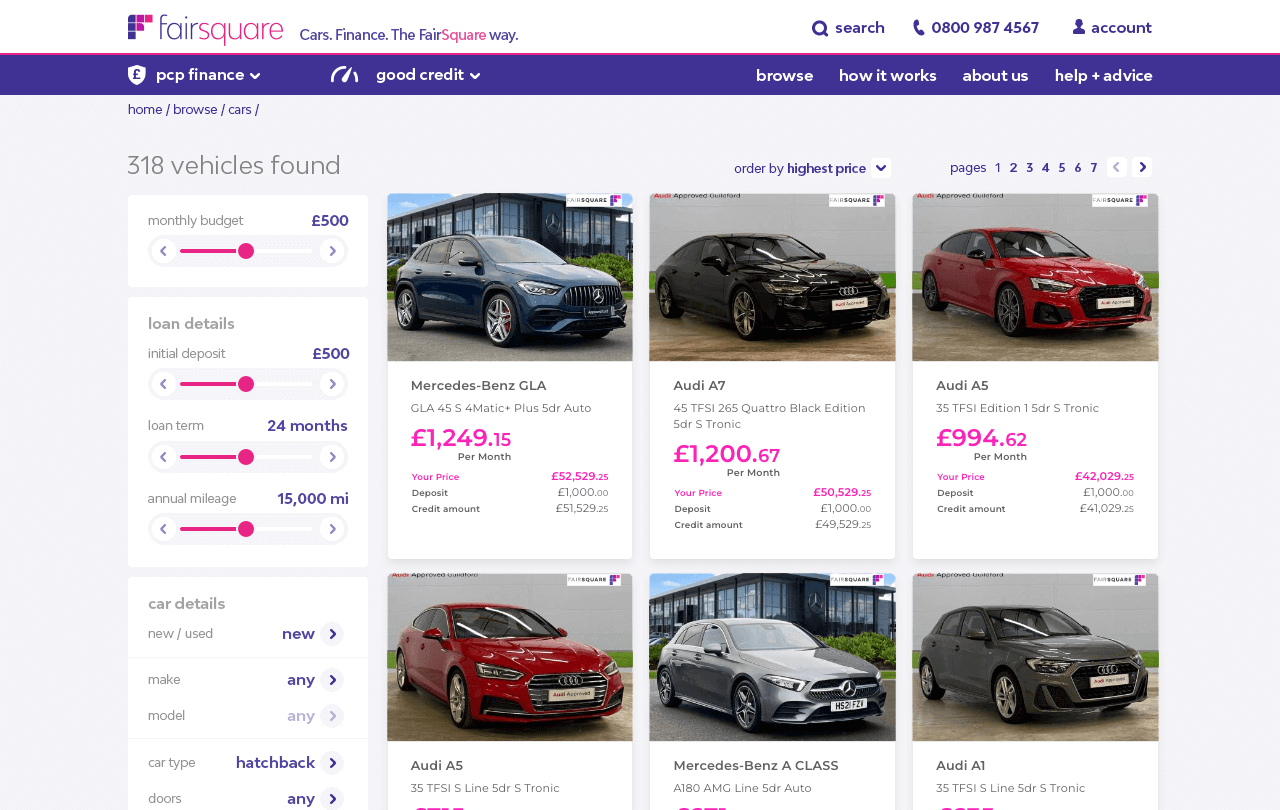Open search via the magnifier icon
The image size is (1280, 810).
coord(820,28)
